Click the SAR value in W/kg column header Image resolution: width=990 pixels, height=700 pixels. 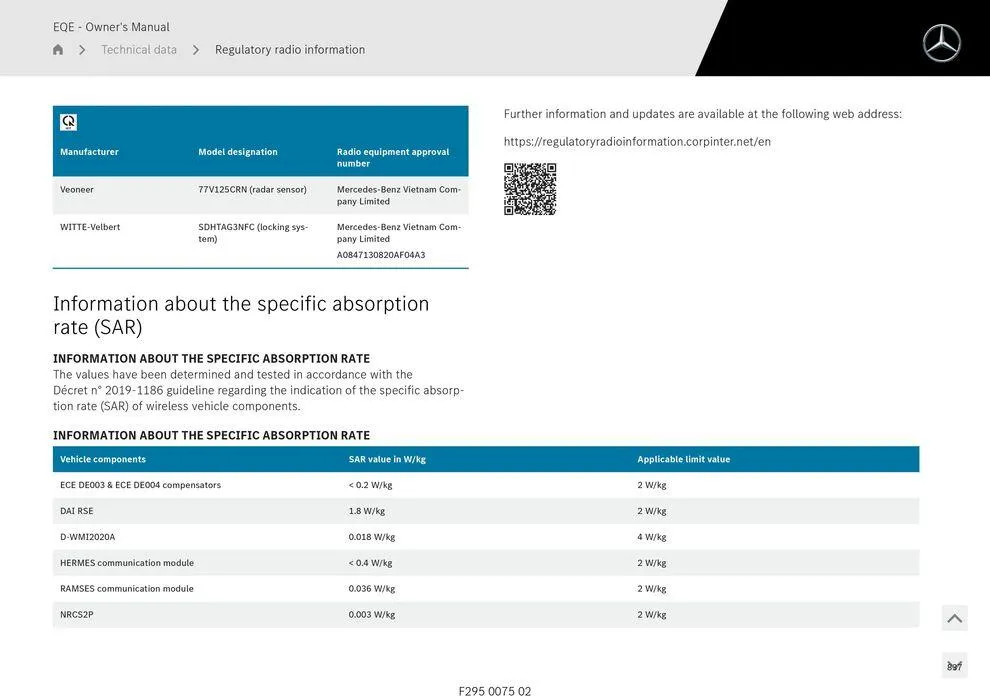[x=385, y=458]
